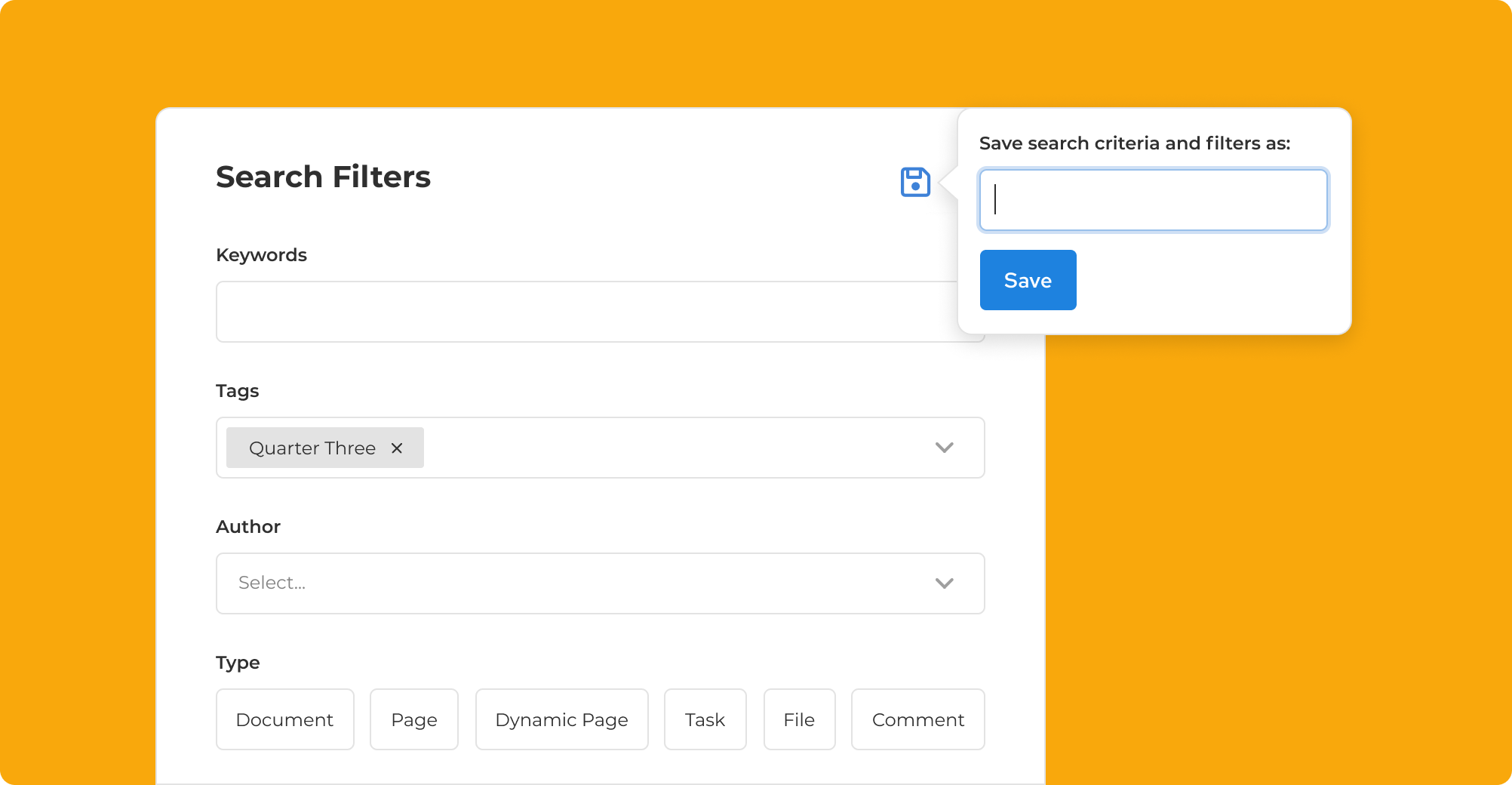1512x785 pixels.
Task: Enable the Dynamic Page type filter
Action: [x=561, y=719]
